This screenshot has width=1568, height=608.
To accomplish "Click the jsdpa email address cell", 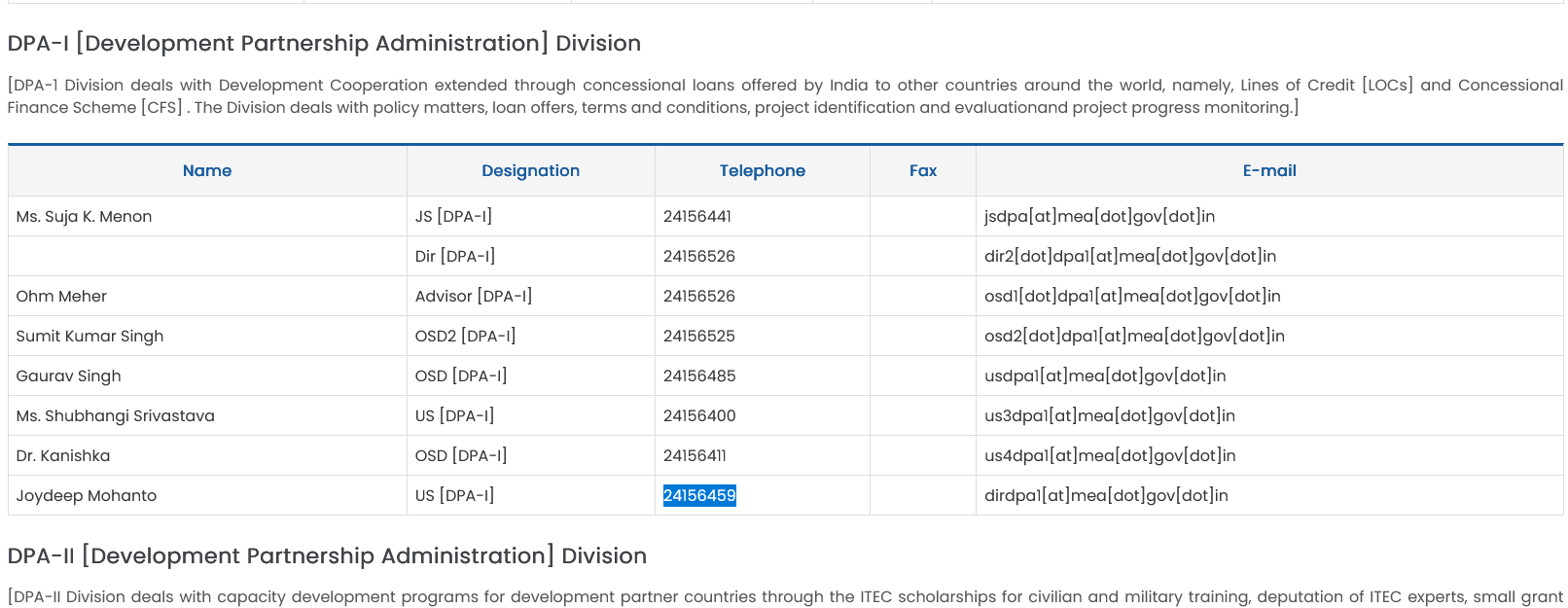I will click(1099, 217).
